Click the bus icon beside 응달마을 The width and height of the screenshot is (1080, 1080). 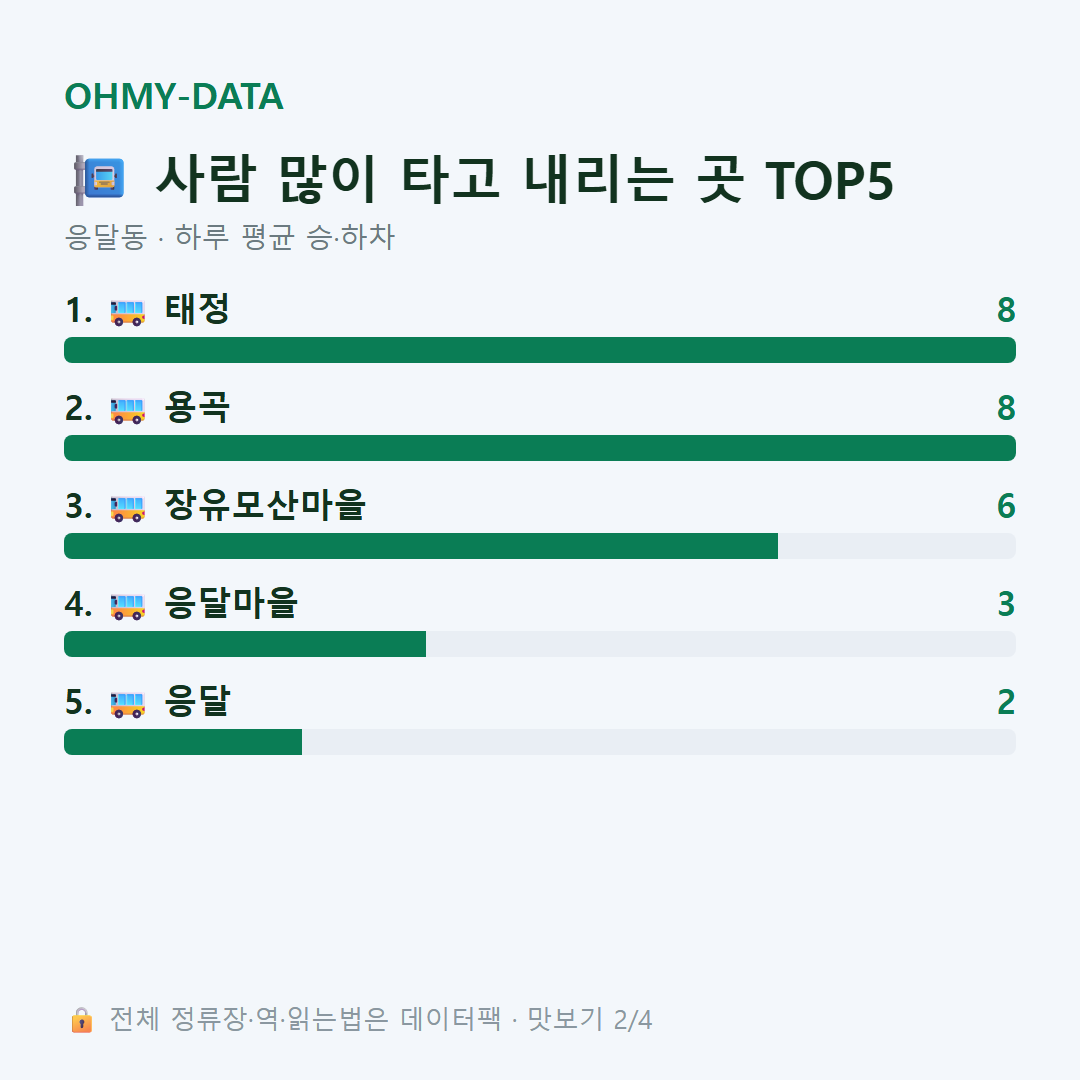click(127, 606)
